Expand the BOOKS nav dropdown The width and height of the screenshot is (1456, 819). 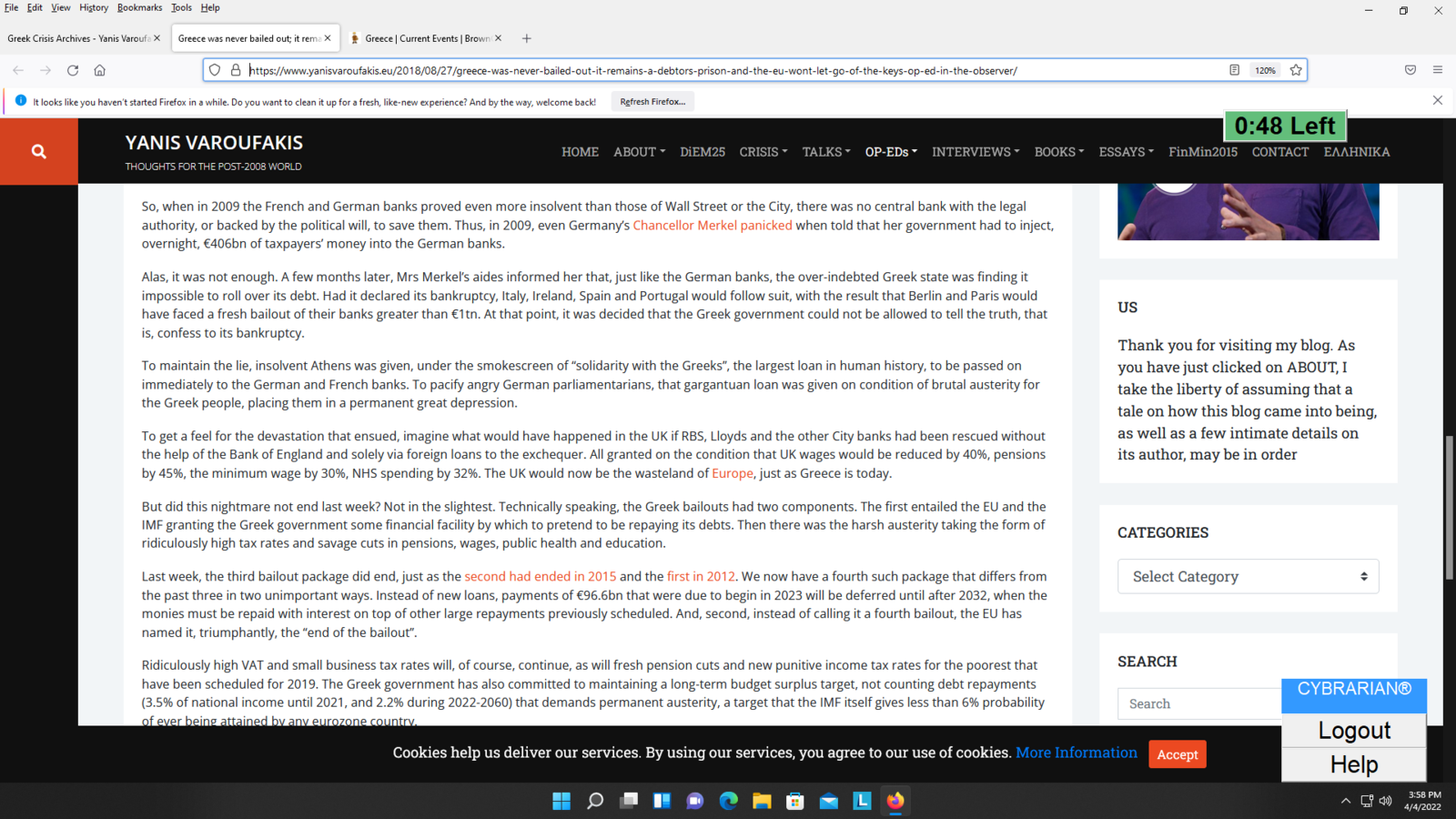1059,152
